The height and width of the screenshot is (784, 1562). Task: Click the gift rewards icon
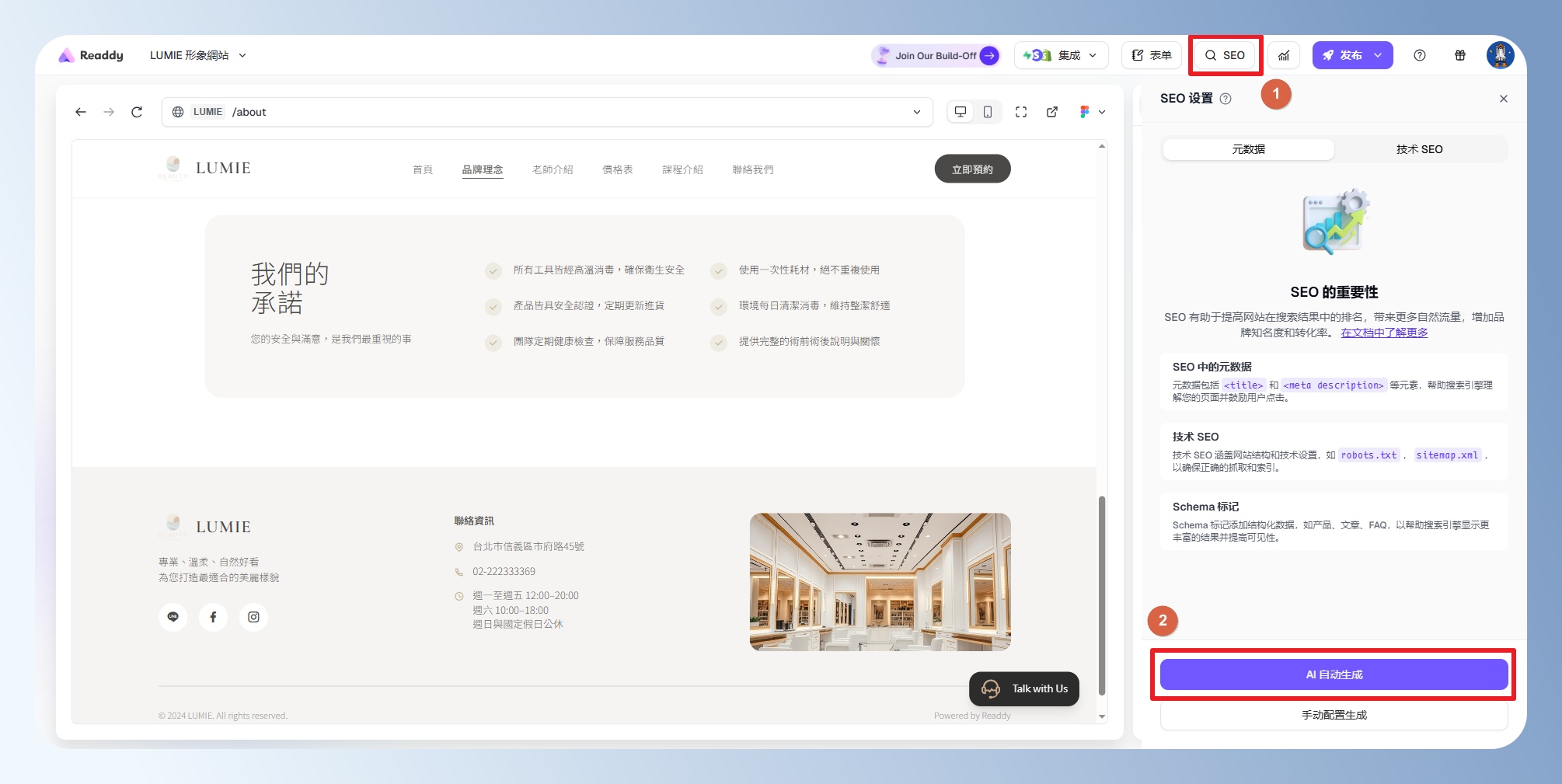[x=1460, y=55]
